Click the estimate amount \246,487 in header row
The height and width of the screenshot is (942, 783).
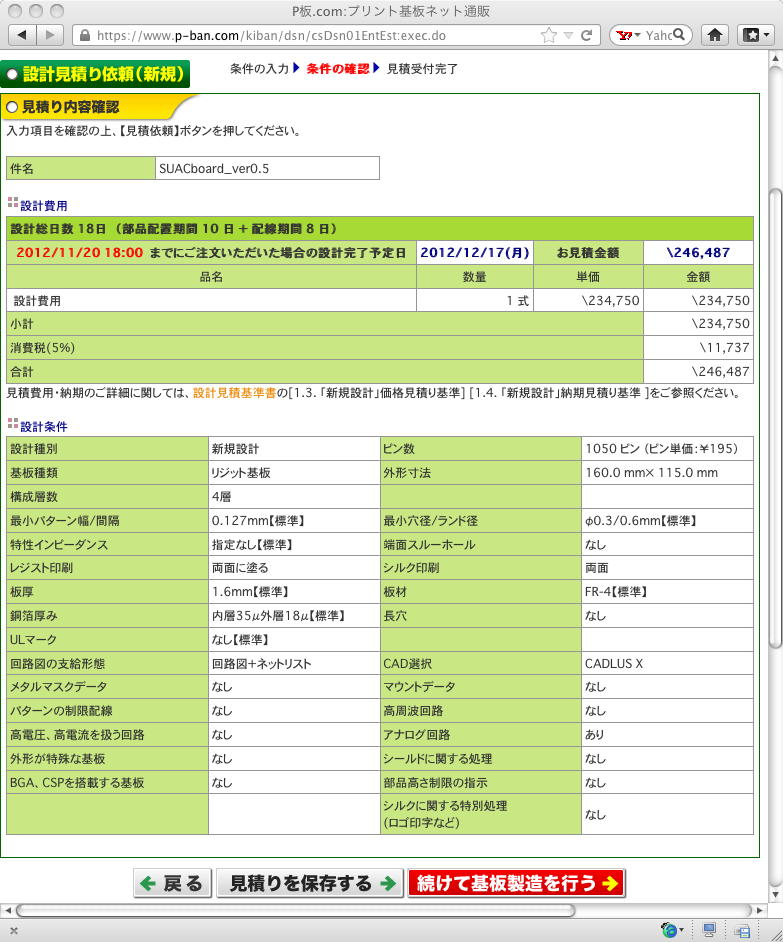click(698, 252)
